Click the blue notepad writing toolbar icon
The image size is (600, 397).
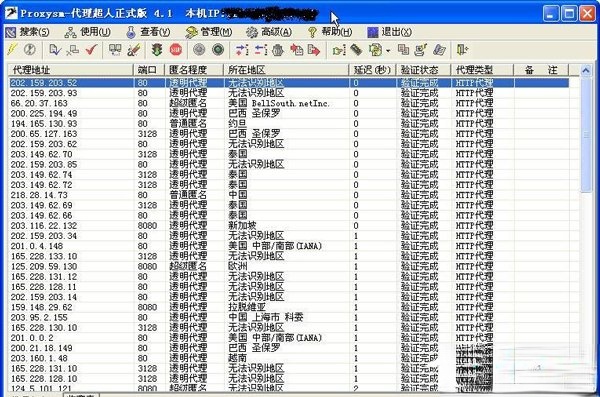[440, 50]
